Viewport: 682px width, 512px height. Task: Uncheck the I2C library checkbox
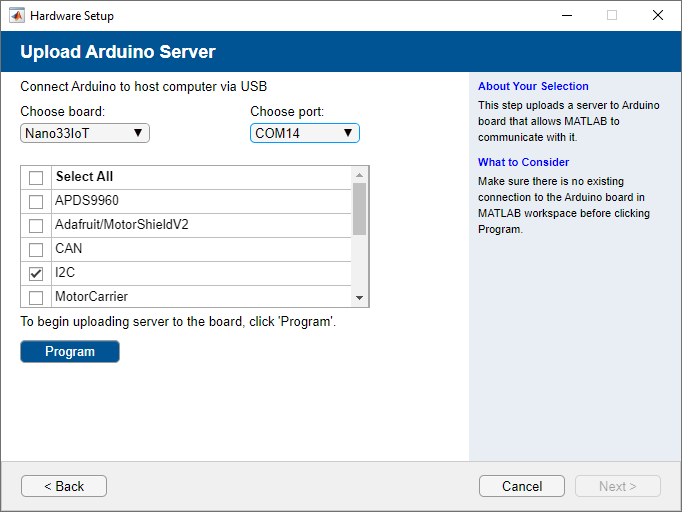click(36, 273)
